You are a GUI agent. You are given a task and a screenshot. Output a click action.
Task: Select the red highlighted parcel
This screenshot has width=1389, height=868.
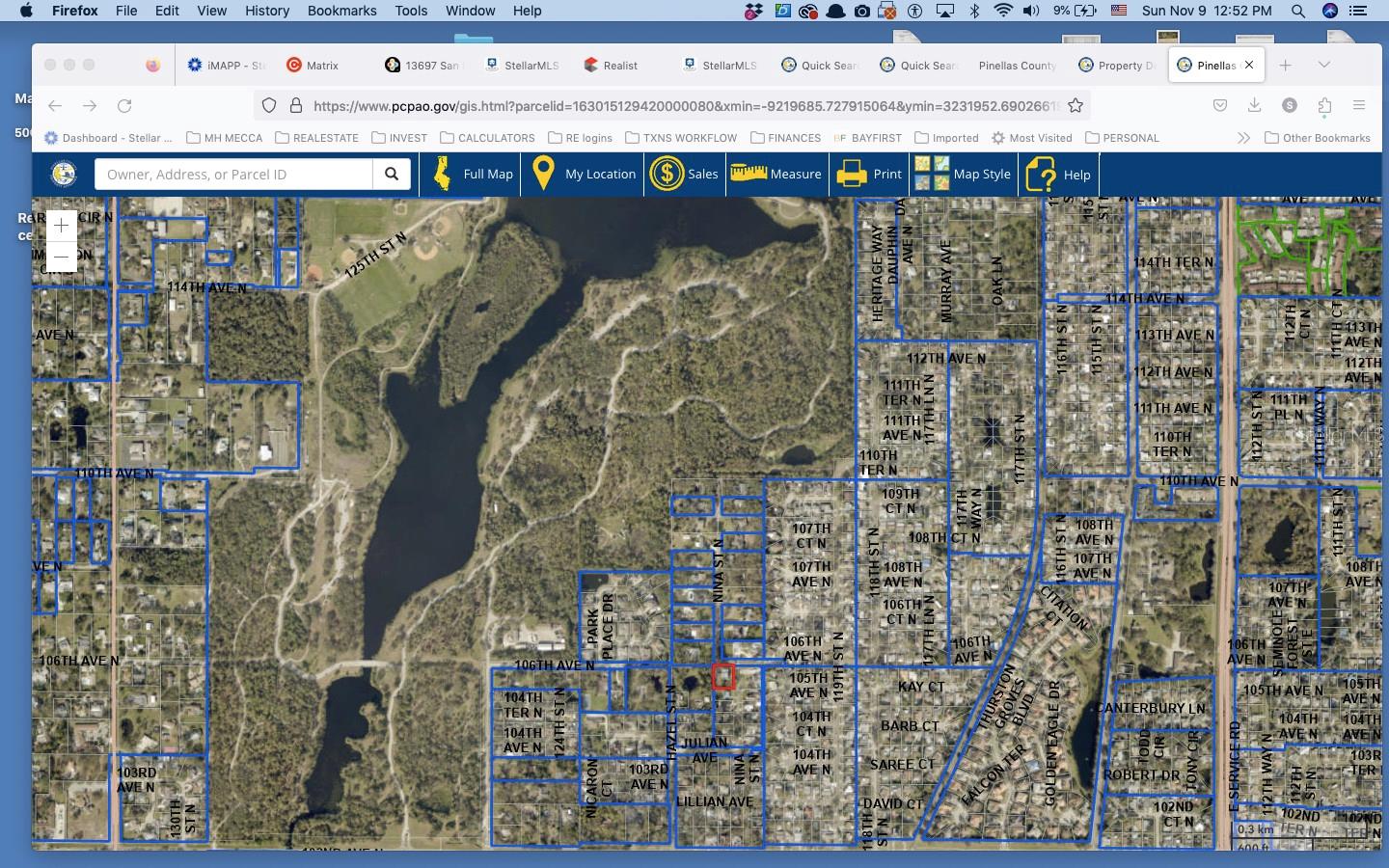click(723, 677)
